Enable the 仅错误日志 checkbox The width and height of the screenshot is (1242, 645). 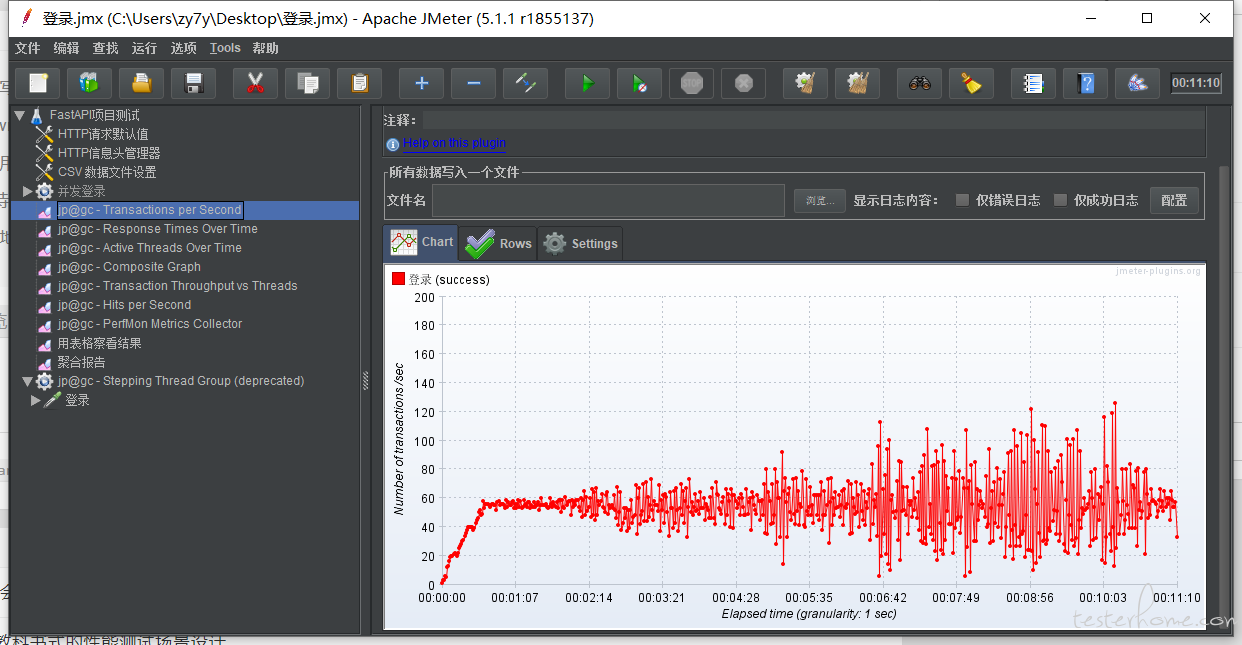(x=962, y=200)
